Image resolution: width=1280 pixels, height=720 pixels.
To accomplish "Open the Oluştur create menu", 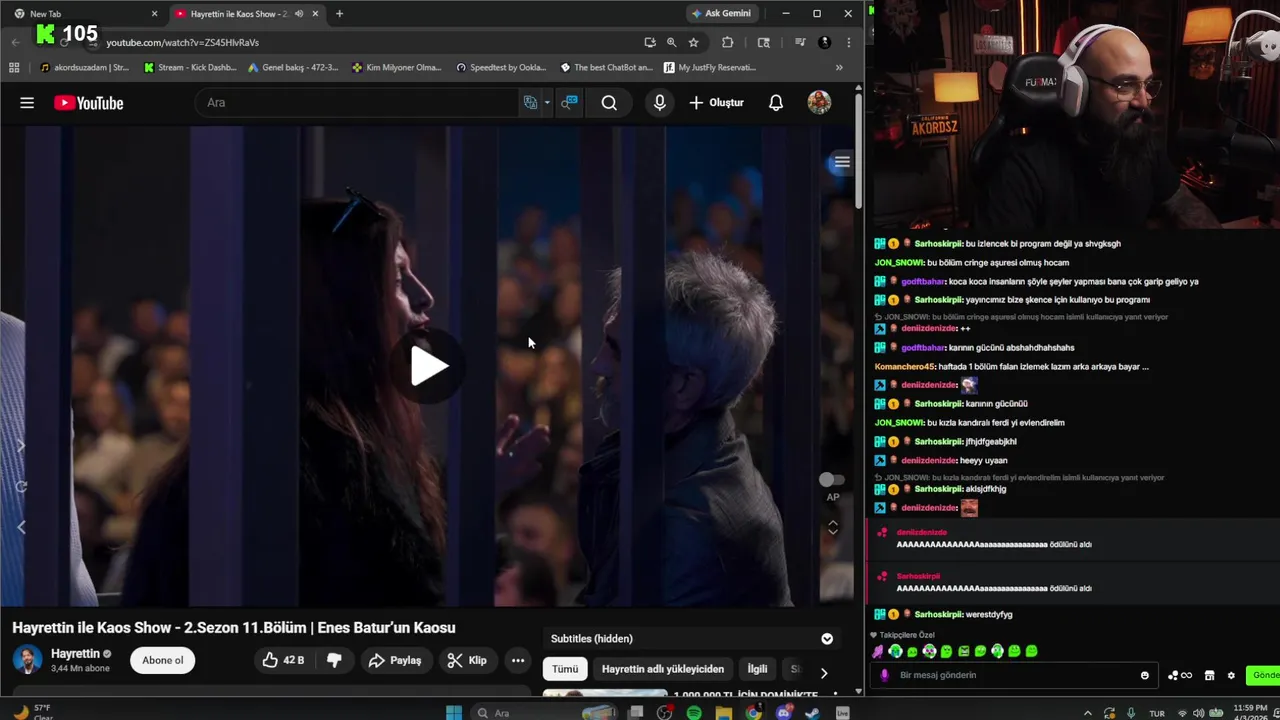I will 716,103.
